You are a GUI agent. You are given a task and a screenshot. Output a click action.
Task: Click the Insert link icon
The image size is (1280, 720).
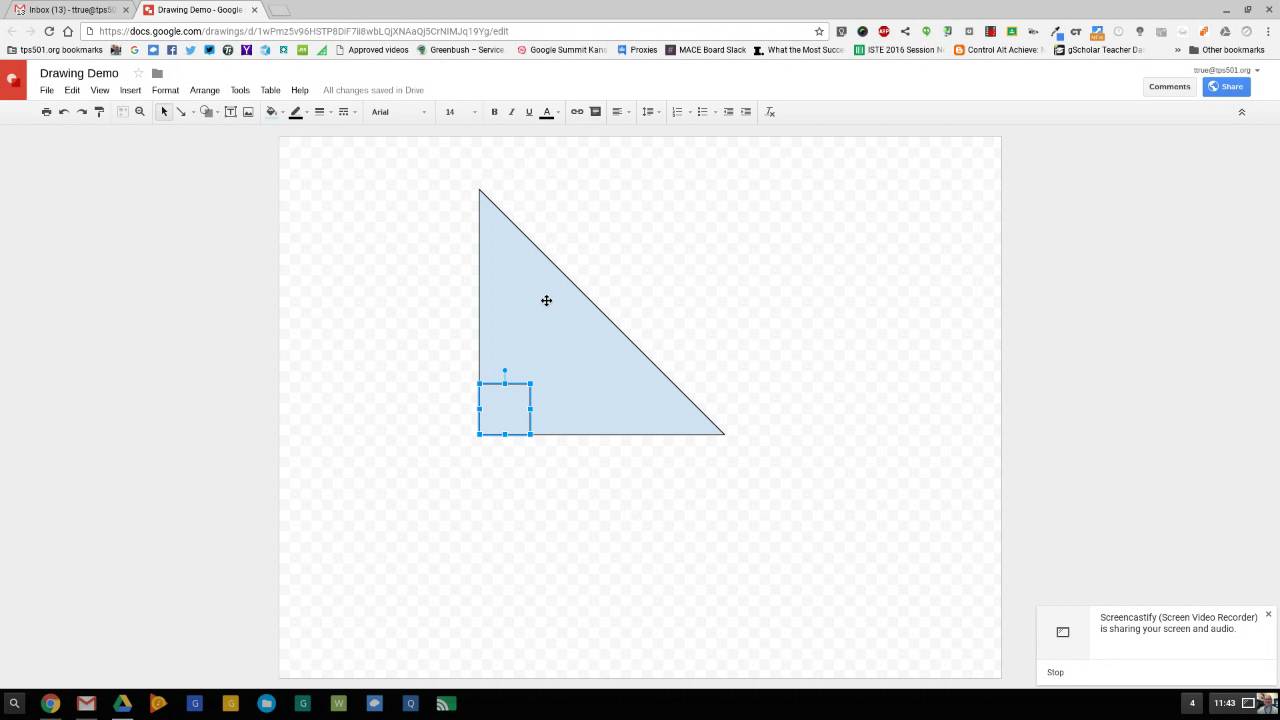tap(577, 112)
